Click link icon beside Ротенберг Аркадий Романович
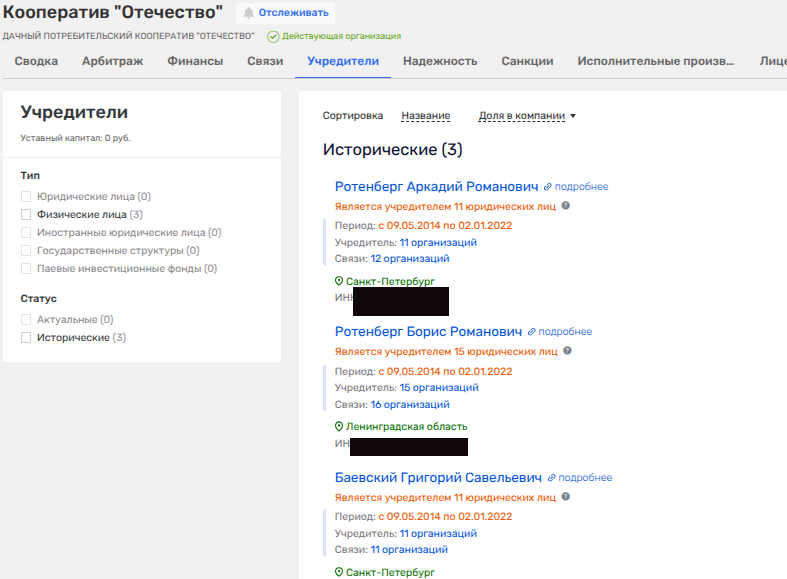The width and height of the screenshot is (787, 579). tap(548, 187)
